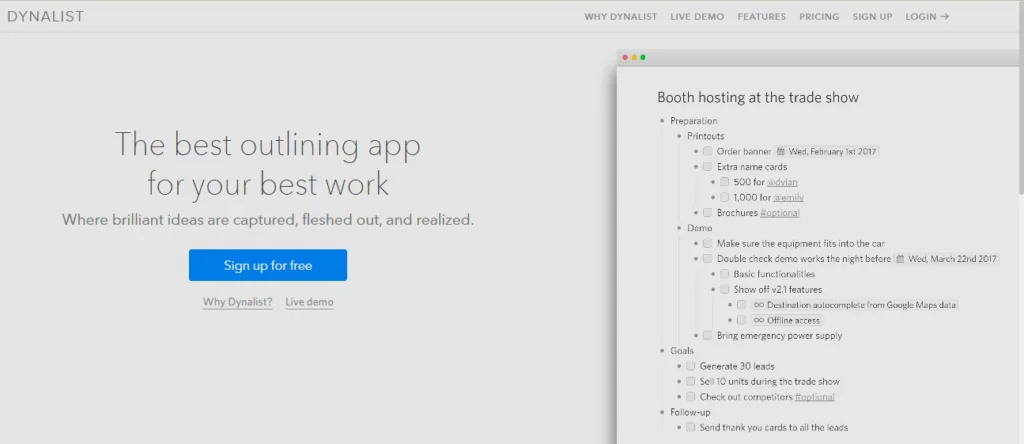Click the bullet beside Follow-up
The image size is (1024, 444).
662,412
